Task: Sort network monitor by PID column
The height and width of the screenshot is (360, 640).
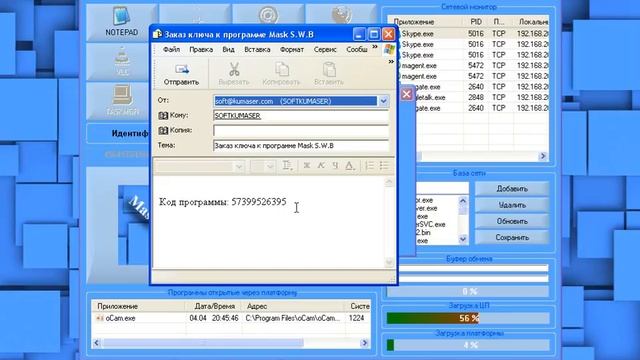Action: 476,22
